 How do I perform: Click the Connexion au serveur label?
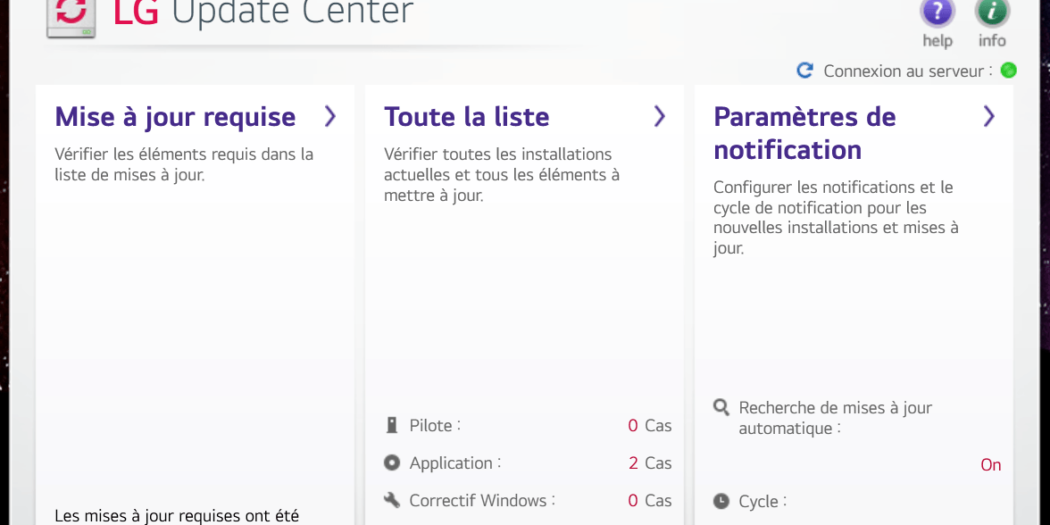click(x=907, y=71)
